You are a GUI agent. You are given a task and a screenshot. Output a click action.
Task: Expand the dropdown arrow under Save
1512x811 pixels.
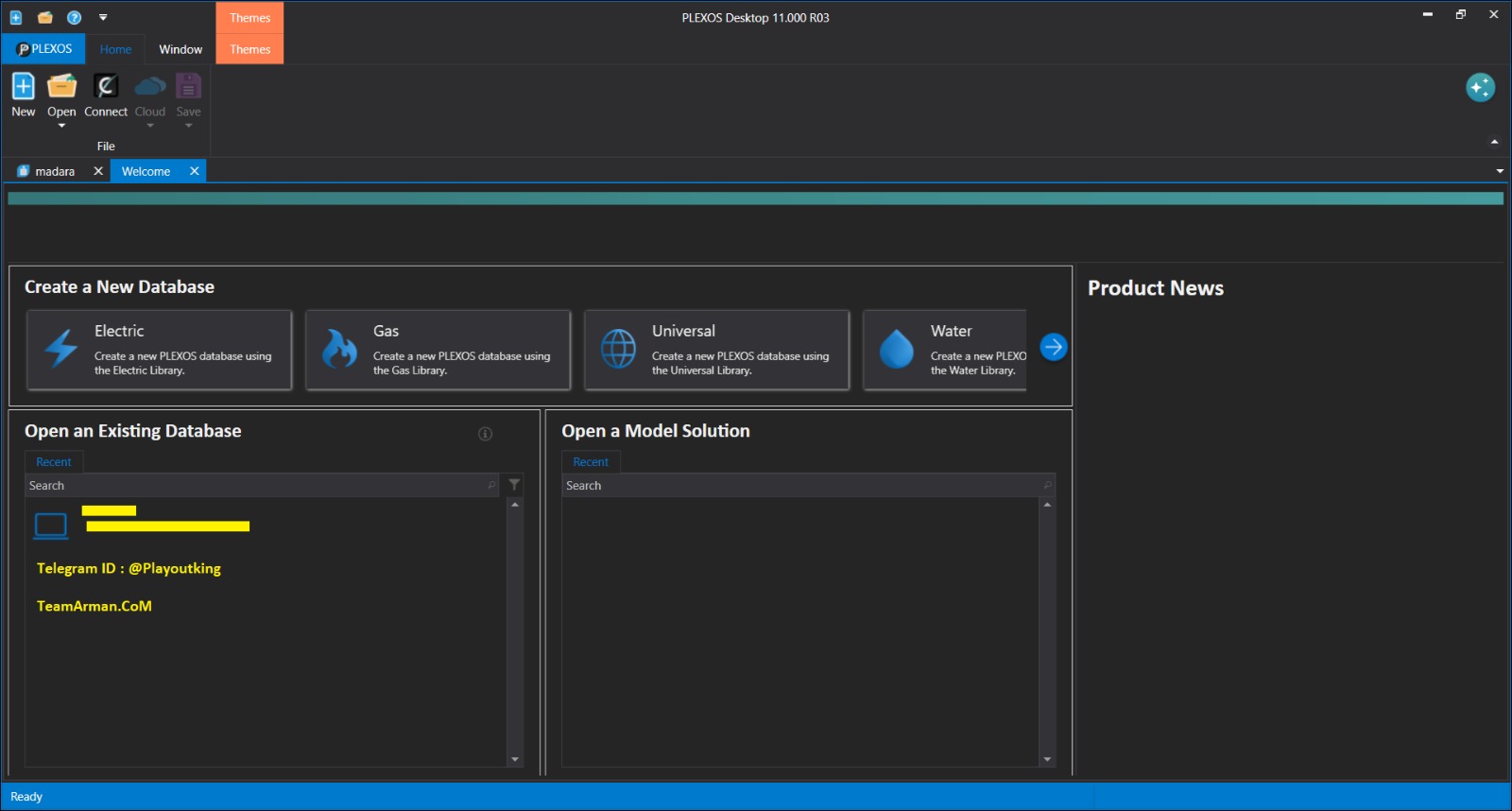point(189,126)
